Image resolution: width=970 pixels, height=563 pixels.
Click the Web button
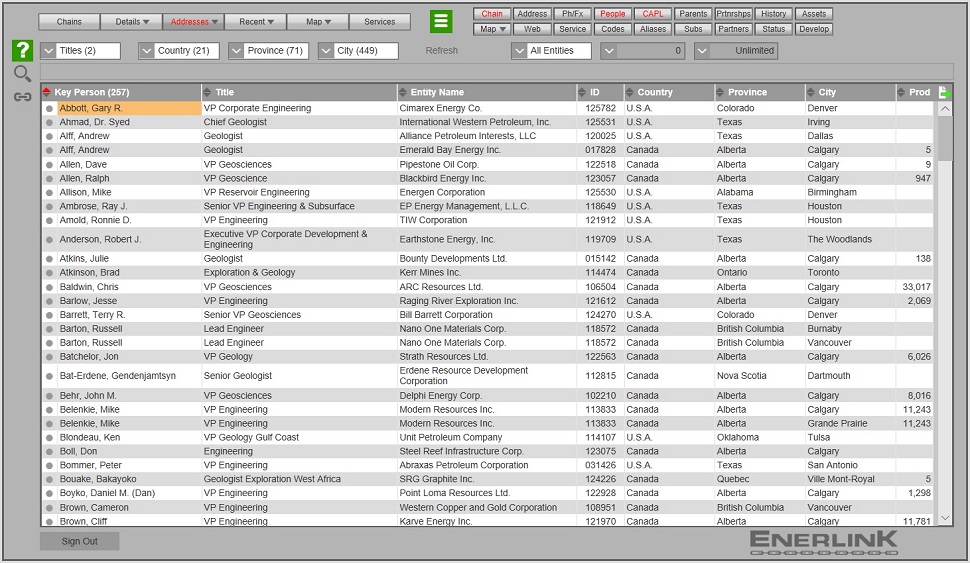532,29
